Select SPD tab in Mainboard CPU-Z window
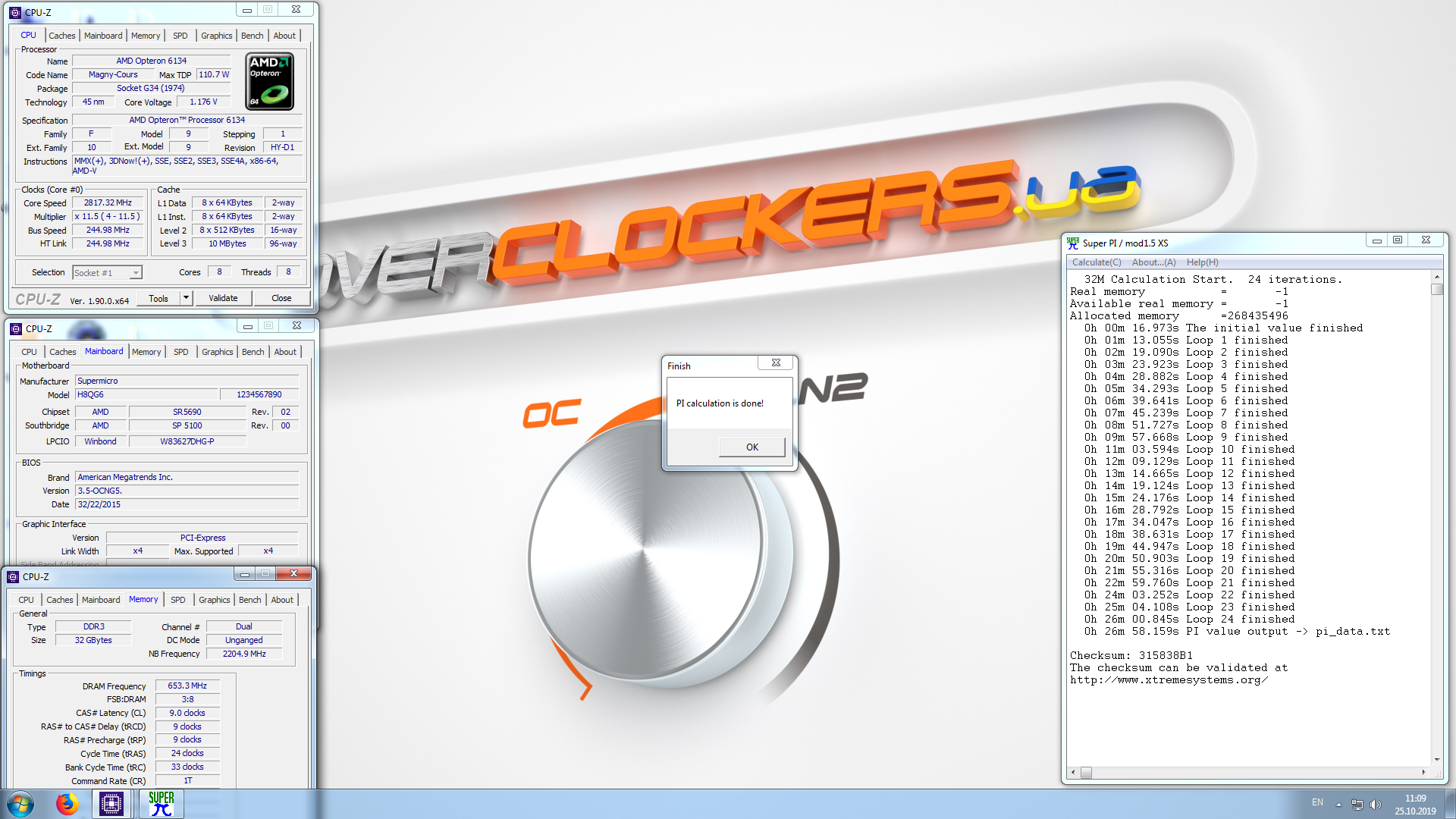 coord(180,352)
